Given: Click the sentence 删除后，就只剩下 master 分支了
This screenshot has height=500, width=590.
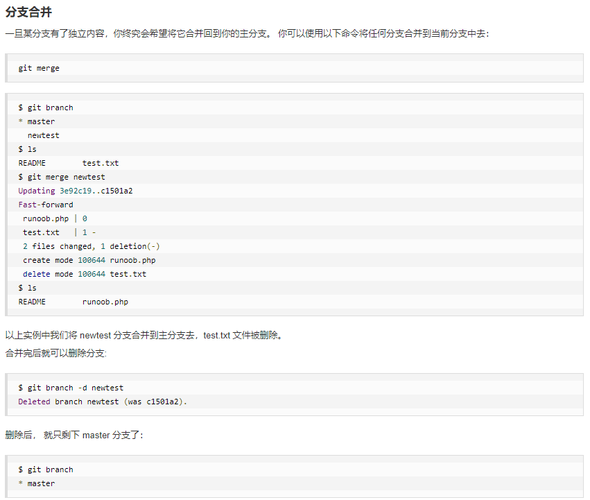Looking at the screenshot, I should (74, 435).
